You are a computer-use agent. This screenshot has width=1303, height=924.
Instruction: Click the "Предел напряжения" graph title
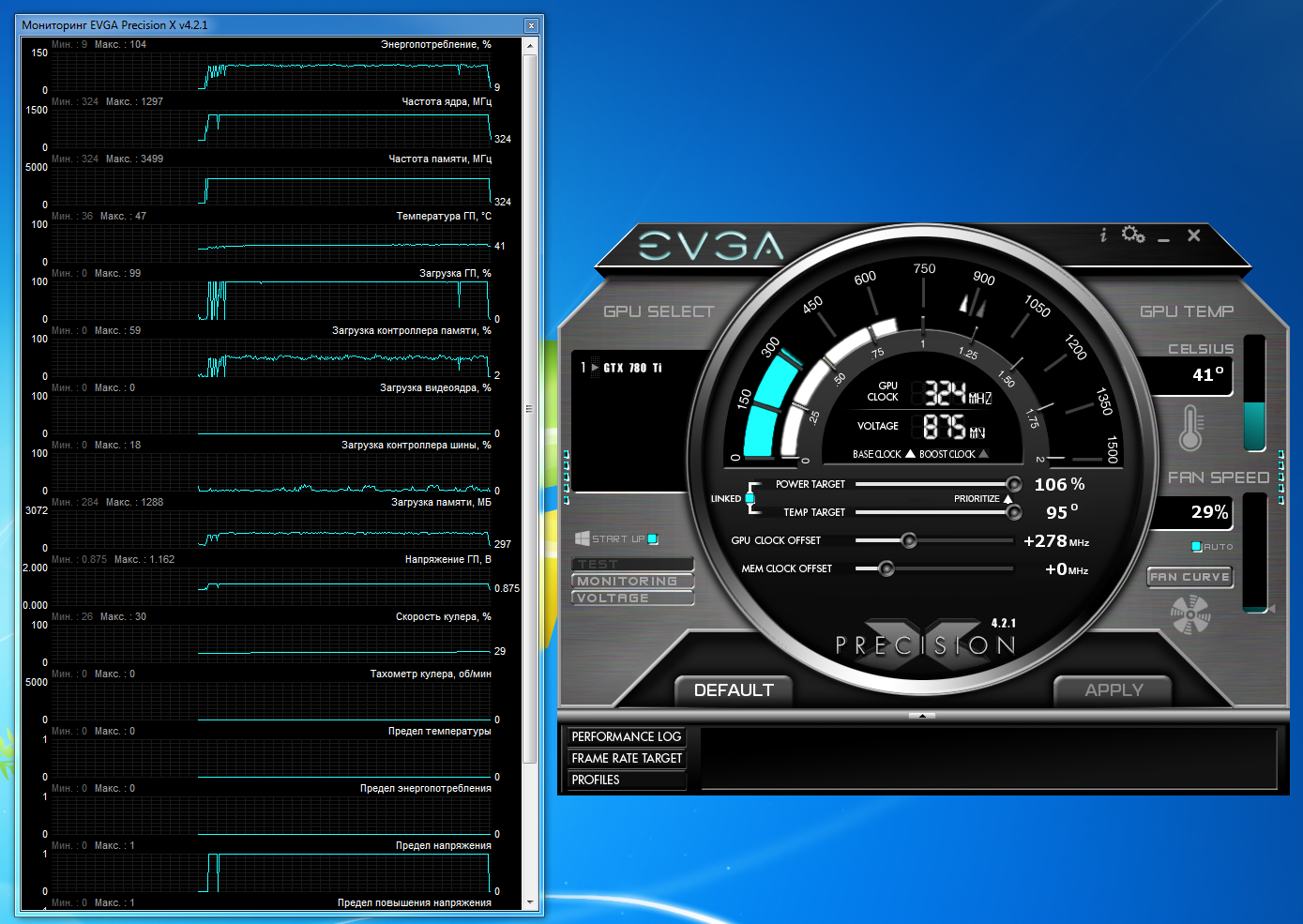tap(444, 846)
